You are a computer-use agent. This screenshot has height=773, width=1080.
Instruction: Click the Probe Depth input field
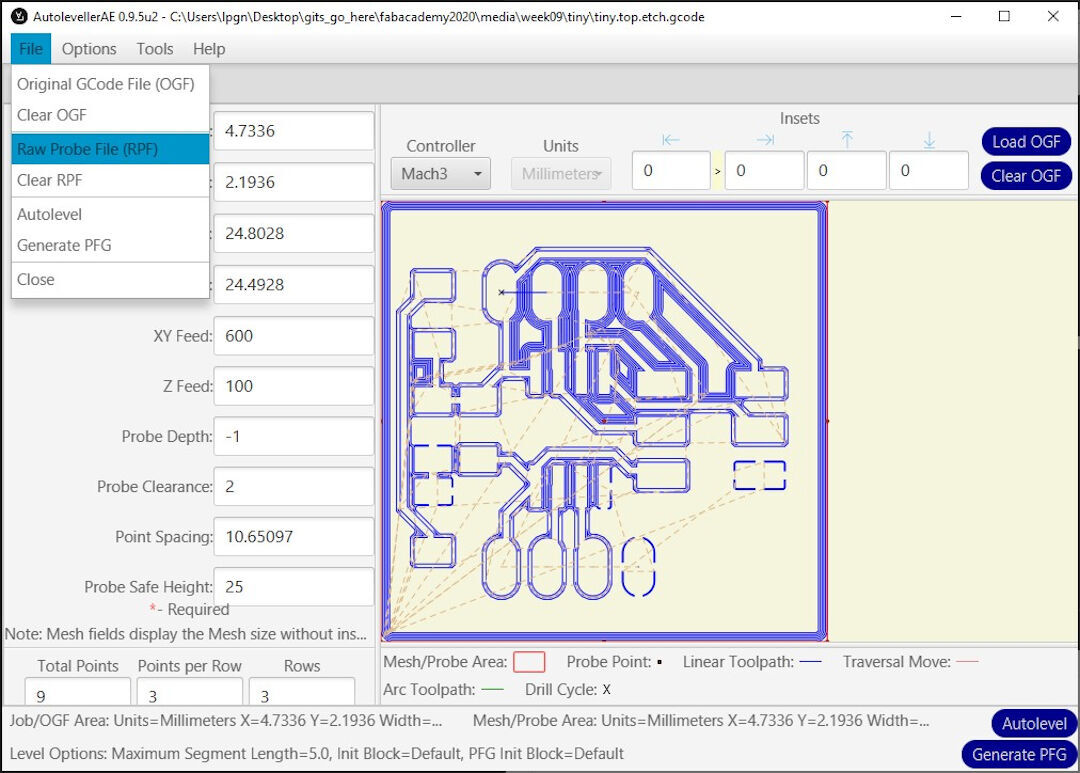coord(294,437)
